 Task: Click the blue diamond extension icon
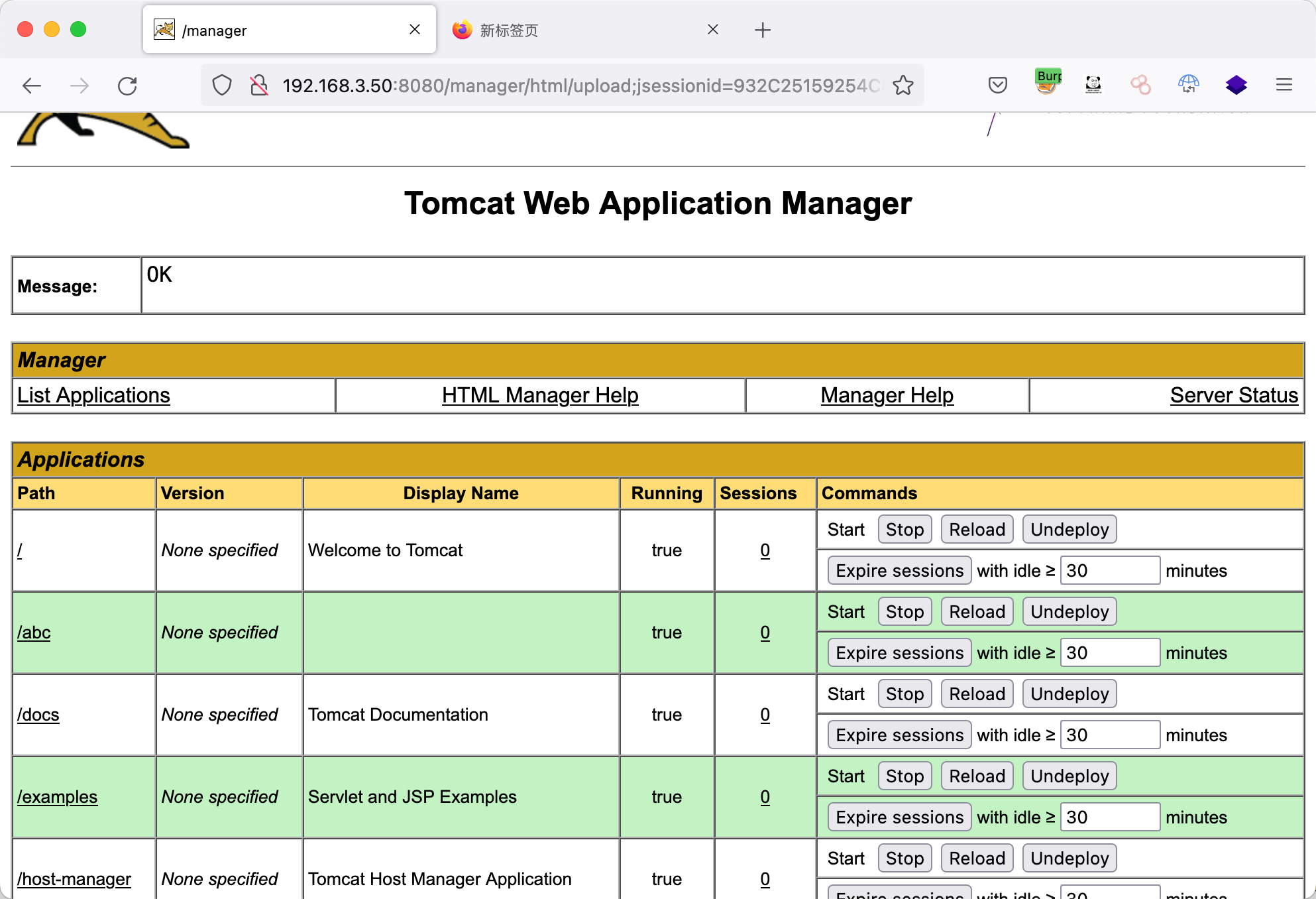(x=1236, y=85)
